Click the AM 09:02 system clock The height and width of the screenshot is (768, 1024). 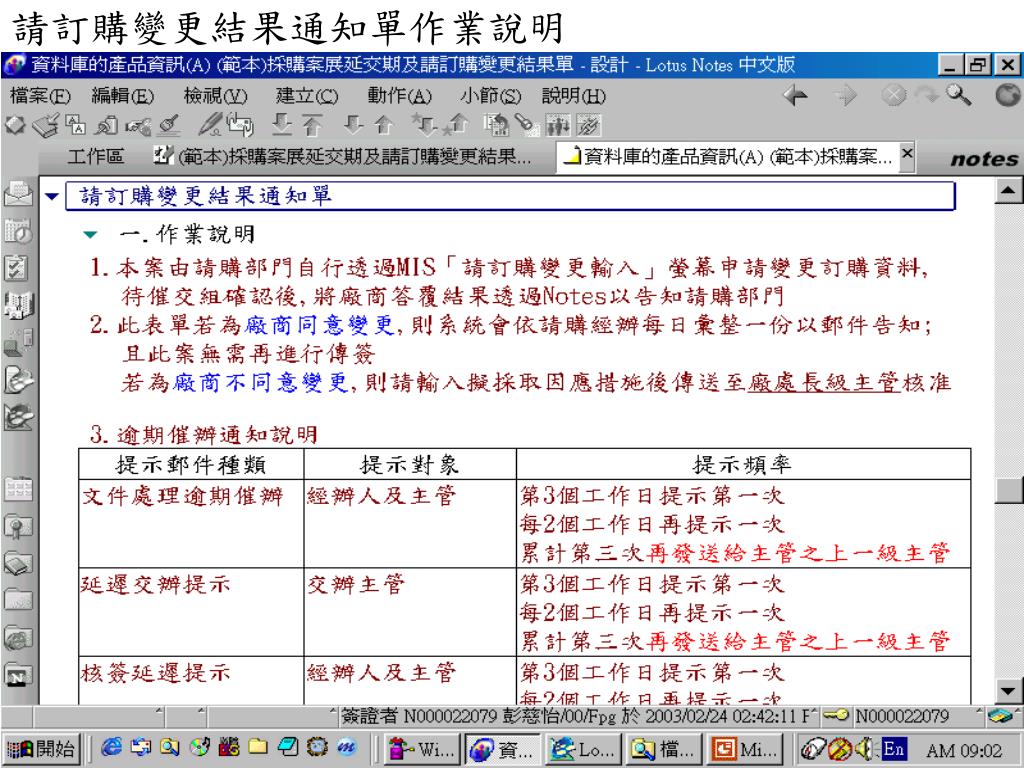pos(964,750)
